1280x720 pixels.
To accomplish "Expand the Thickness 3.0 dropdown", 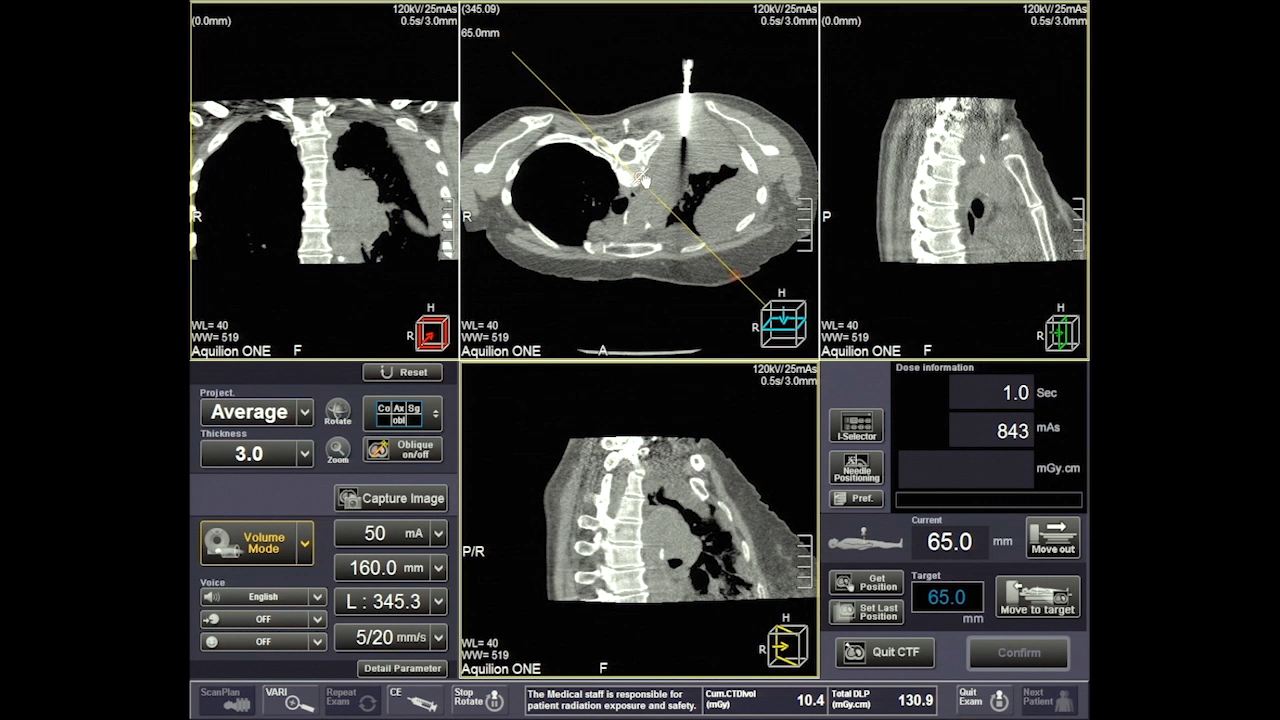I will point(304,454).
